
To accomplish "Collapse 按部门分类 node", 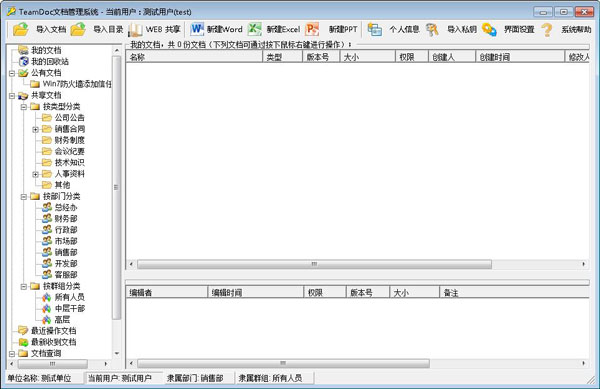I will tap(24, 197).
